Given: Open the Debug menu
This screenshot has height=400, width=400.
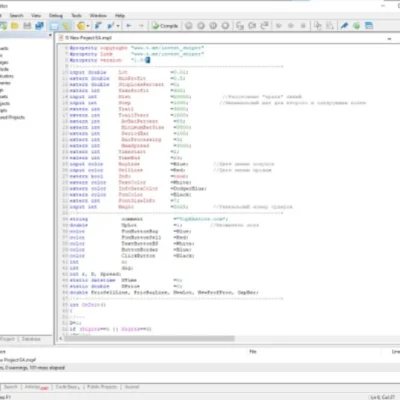Looking at the screenshot, I should 56,15.
